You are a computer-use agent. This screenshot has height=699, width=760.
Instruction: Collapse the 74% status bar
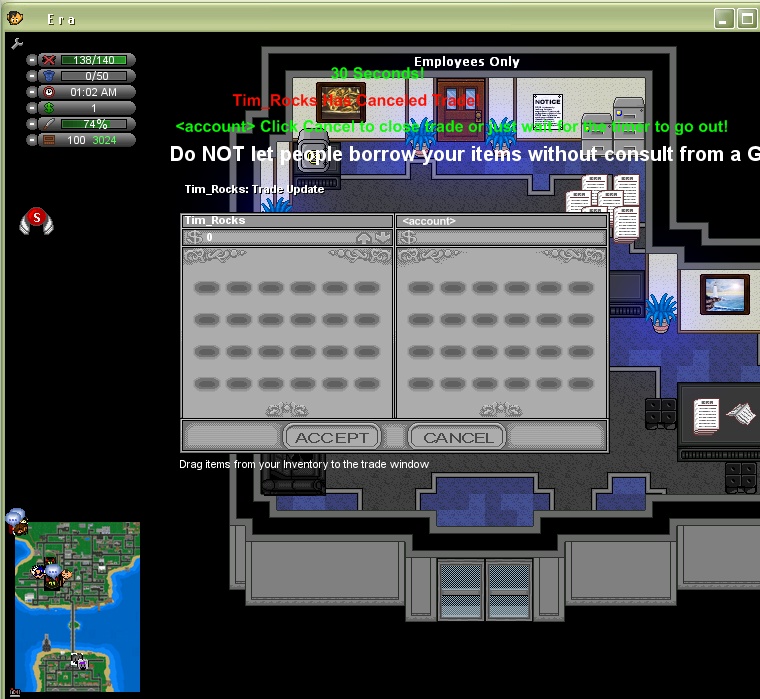tap(32, 124)
